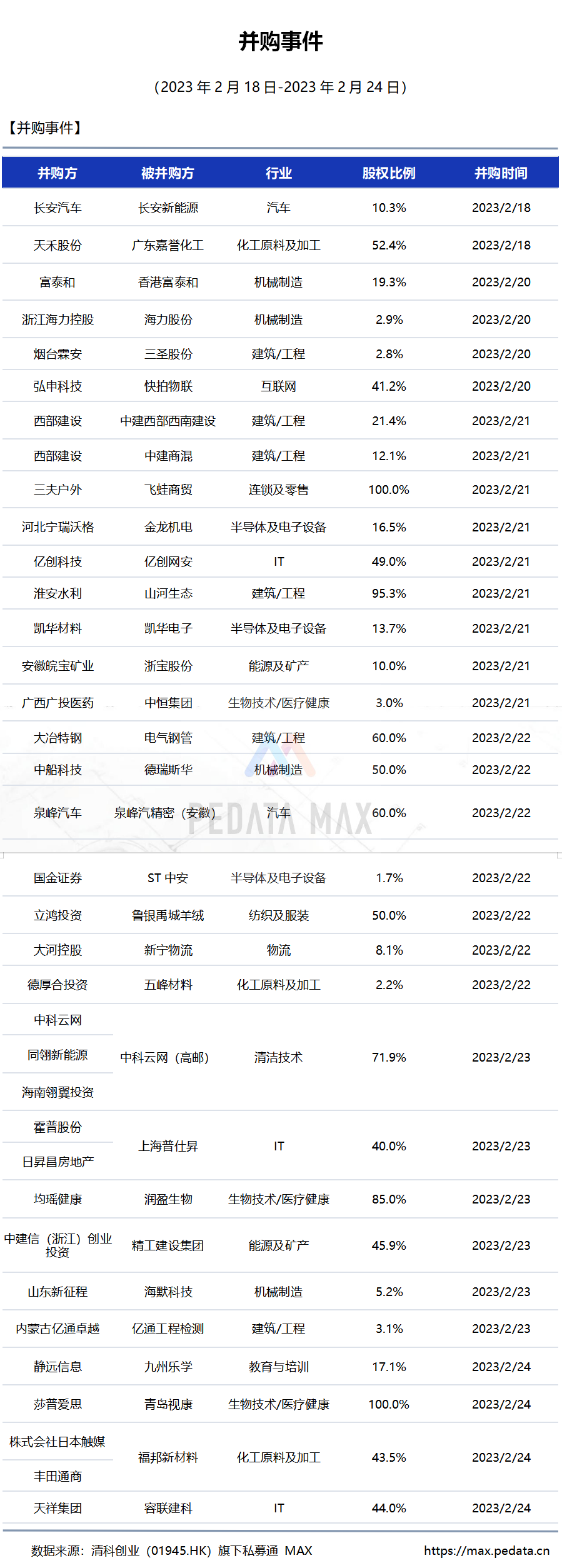Select the 容联建科 cell

168,1509
